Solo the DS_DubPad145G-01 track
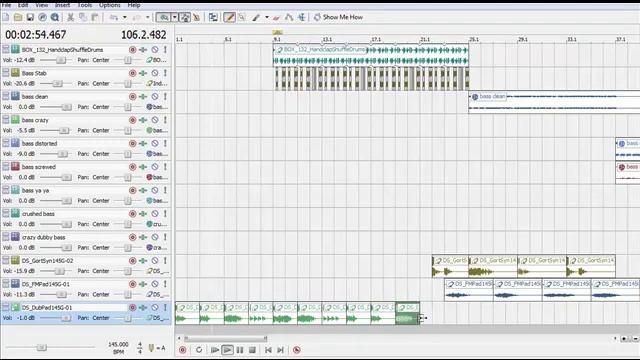Viewport: 640px width, 360px height. pos(165,307)
